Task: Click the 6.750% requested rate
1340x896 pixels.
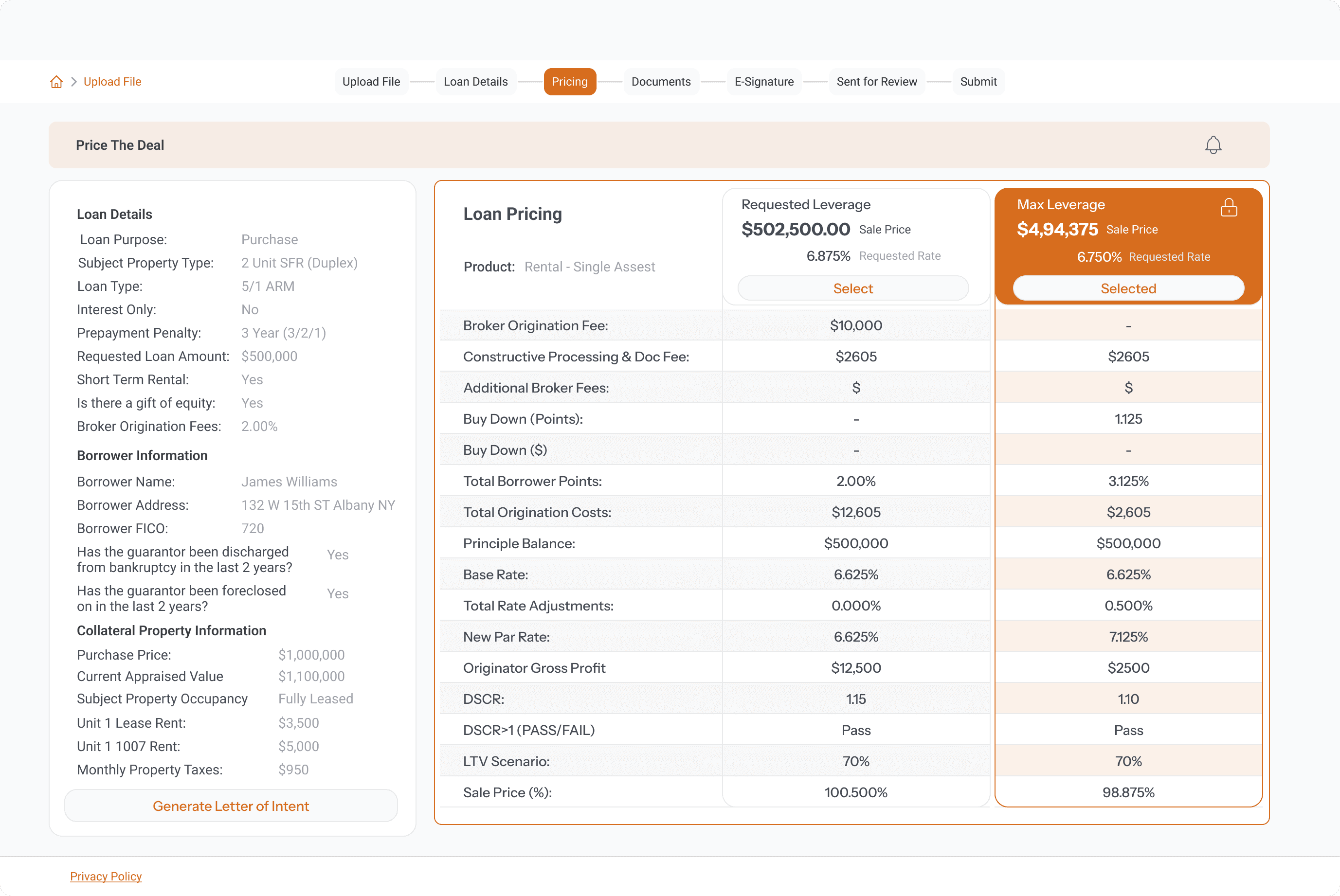Action: 1099,257
